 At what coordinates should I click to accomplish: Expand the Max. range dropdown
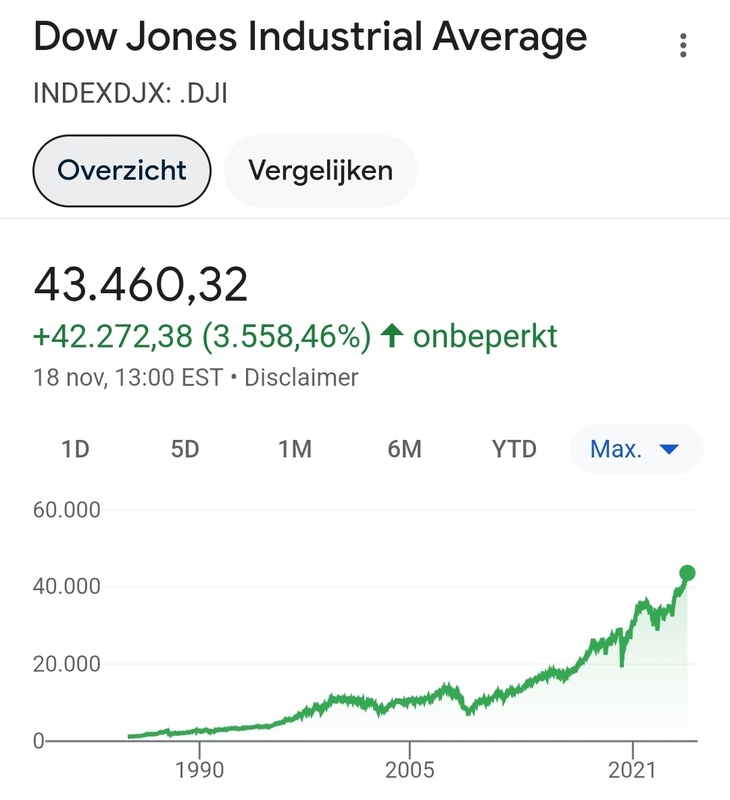pos(635,449)
